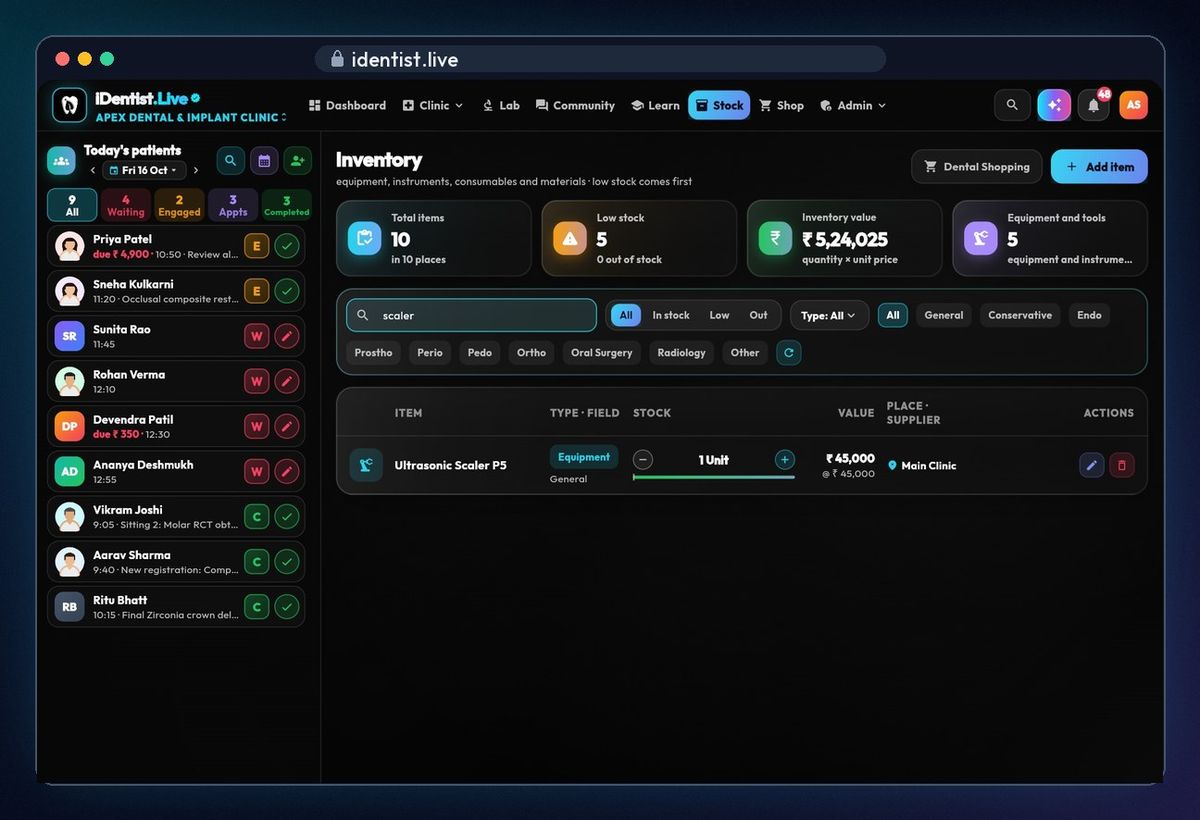Screen dimensions: 1200x820
Task: Delete the Ultrasonic Scaler P5 item
Action: click(1122, 465)
